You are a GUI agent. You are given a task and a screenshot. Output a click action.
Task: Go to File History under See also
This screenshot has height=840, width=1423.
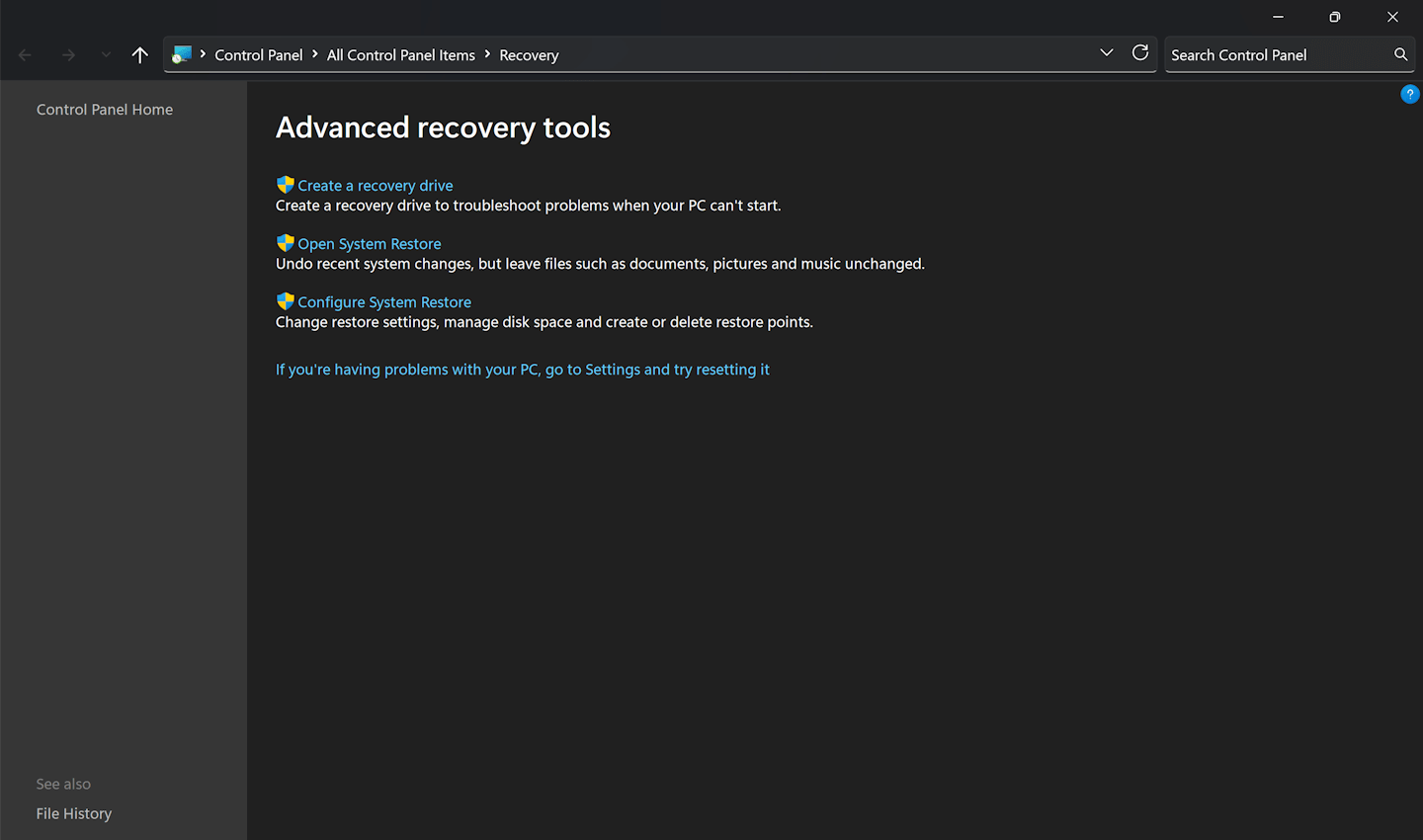[x=74, y=813]
